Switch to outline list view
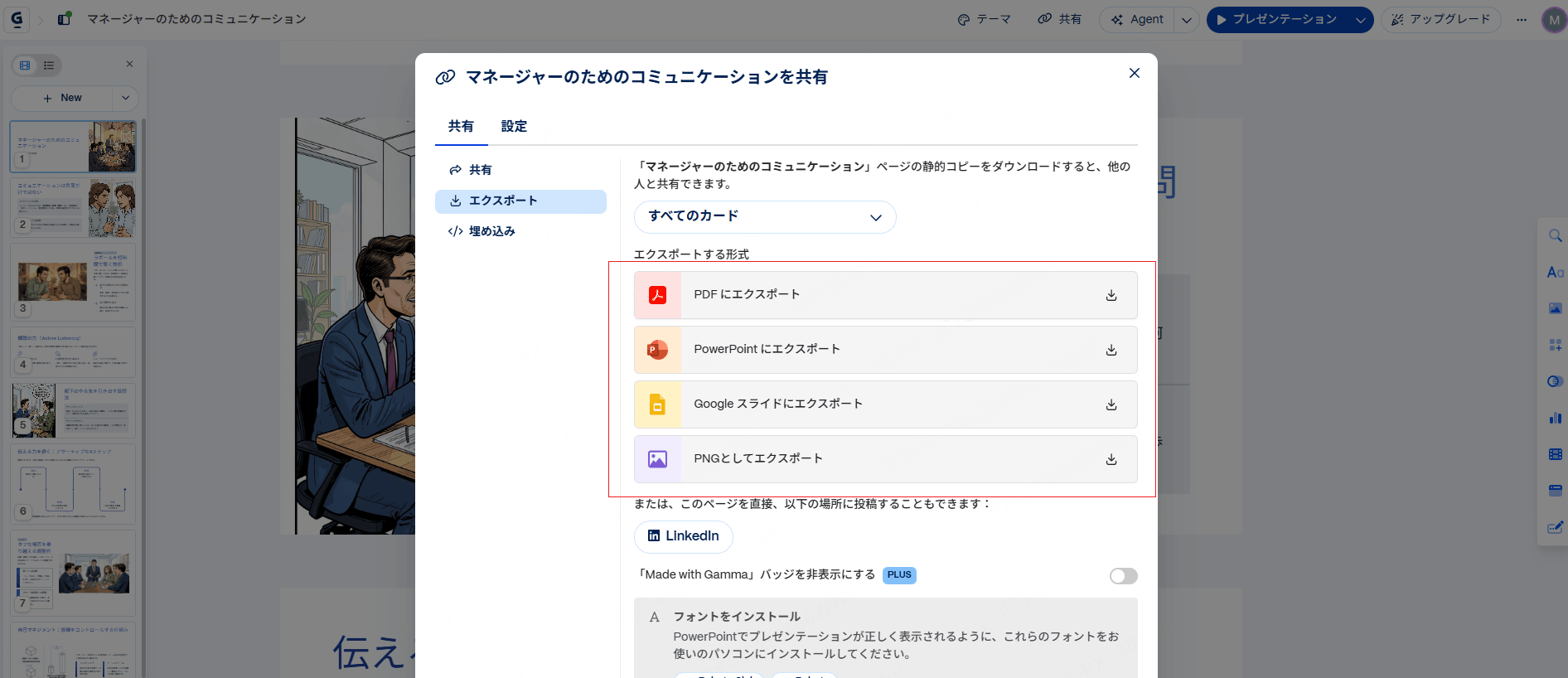Image resolution: width=1568 pixels, height=678 pixels. click(x=49, y=65)
